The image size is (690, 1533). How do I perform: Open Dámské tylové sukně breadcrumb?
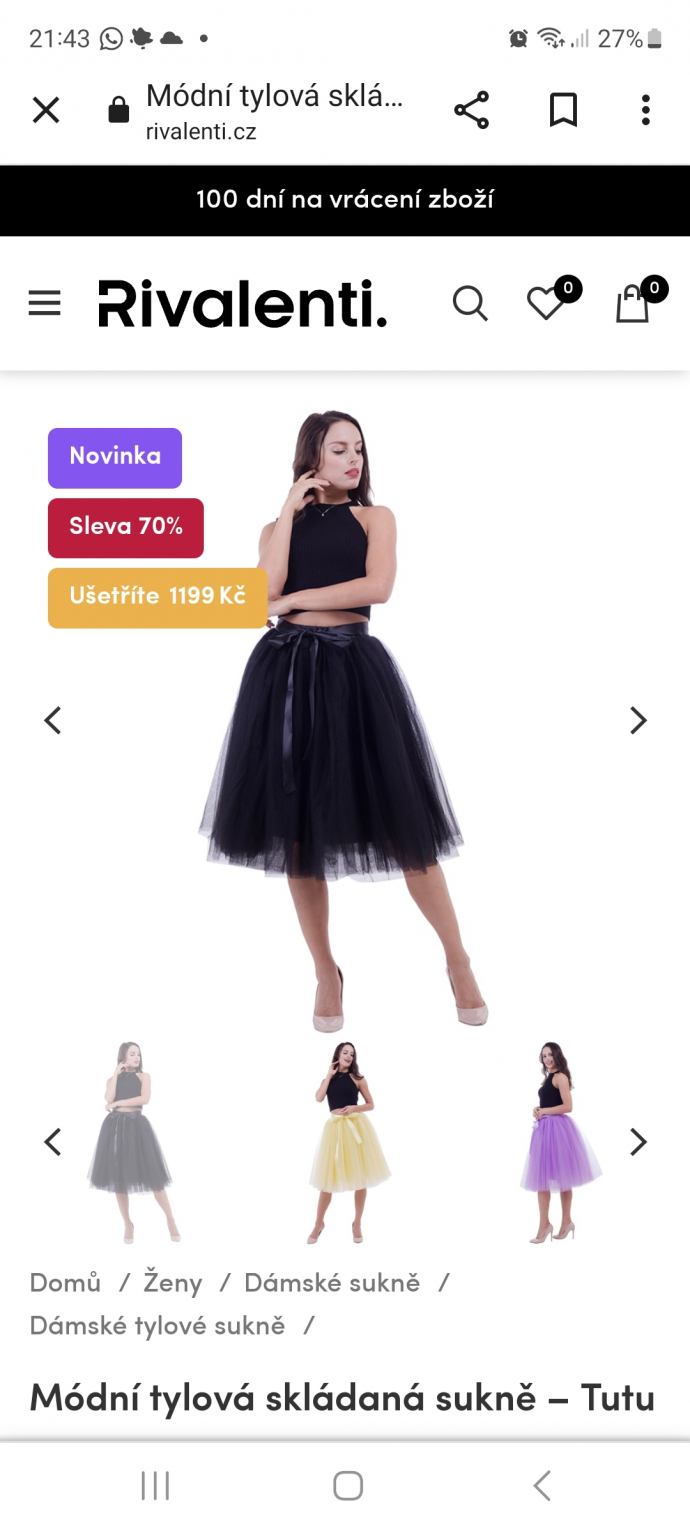click(157, 1325)
